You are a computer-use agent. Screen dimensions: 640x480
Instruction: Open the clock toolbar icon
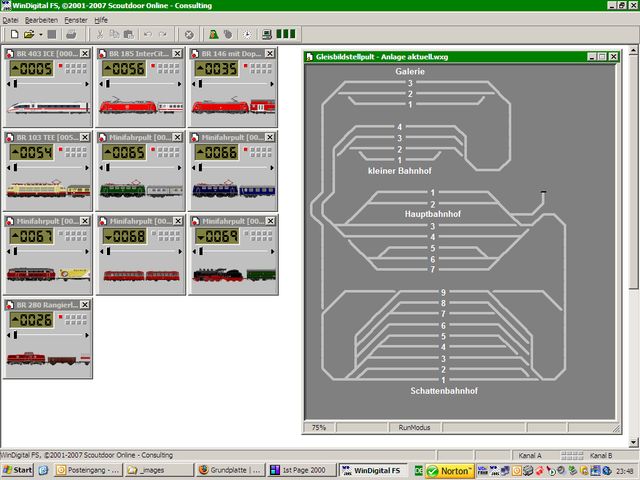247,35
